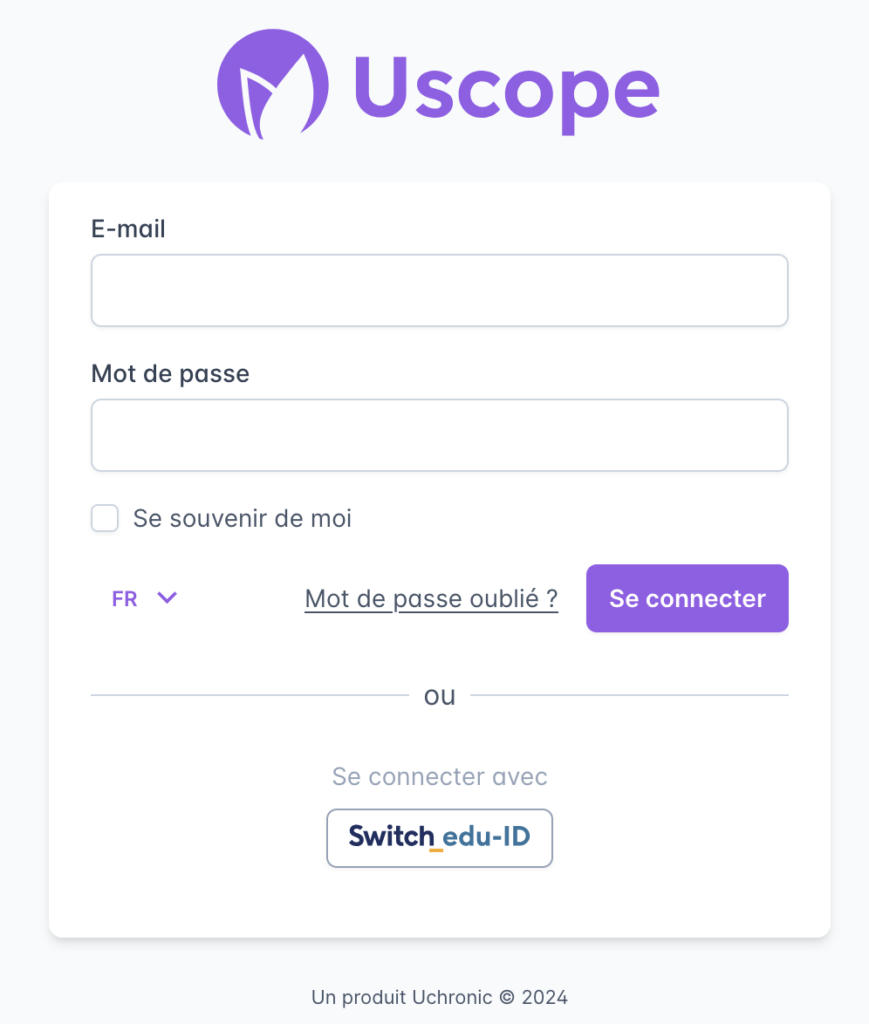Expand the chevron arrow beside FR
The image size is (869, 1024).
click(167, 598)
